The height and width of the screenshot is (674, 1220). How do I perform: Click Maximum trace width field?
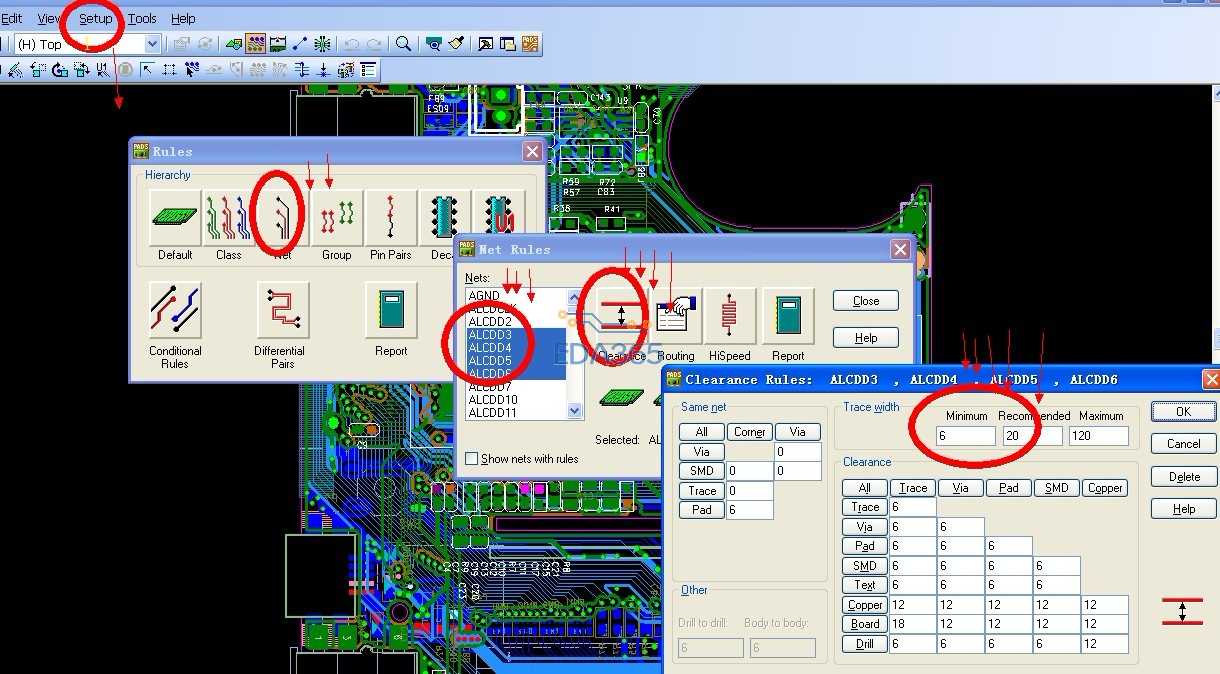pyautogui.click(x=1099, y=436)
